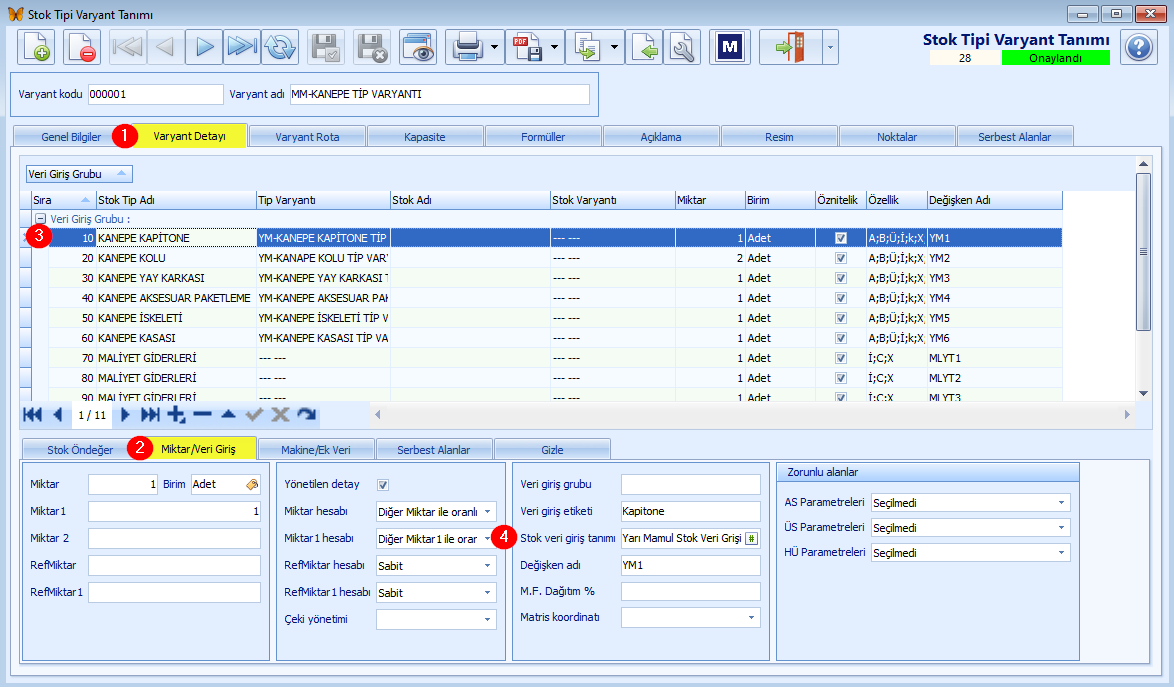Toggle Öznitelik checkbox for MLYT2 row
The image size is (1174, 687).
click(x=841, y=379)
